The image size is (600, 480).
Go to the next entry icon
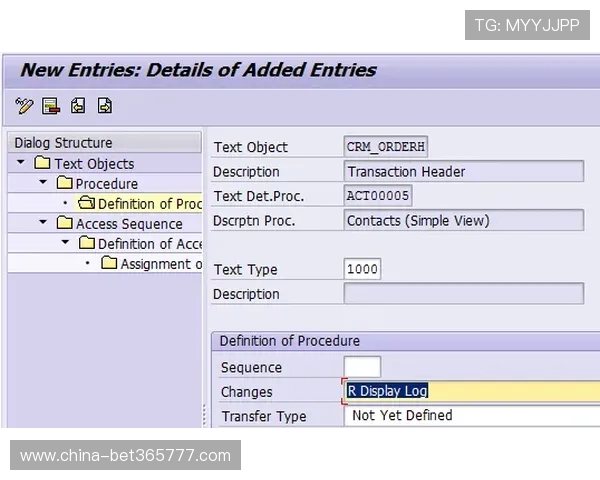[104, 105]
